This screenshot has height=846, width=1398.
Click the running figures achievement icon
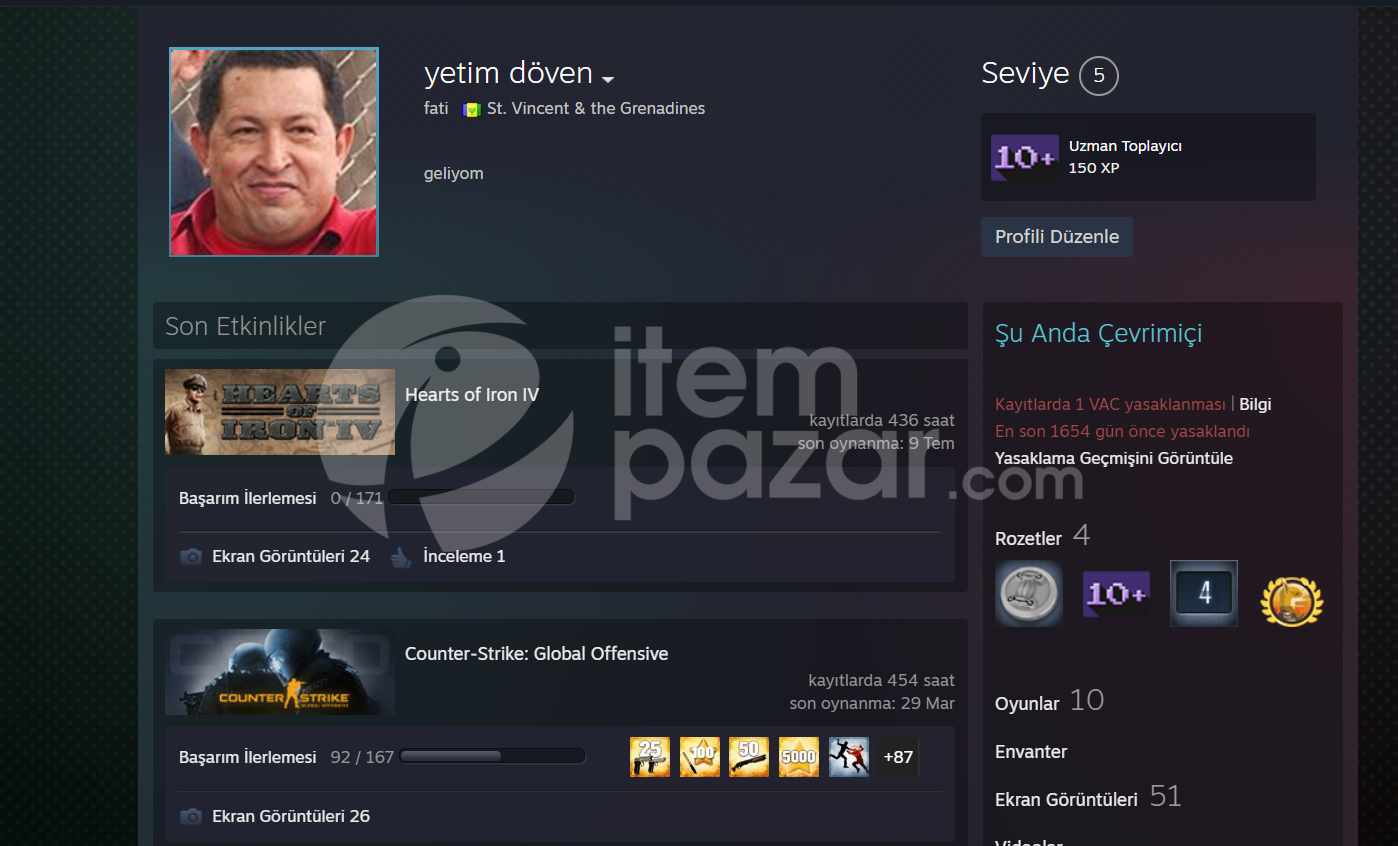[x=849, y=757]
